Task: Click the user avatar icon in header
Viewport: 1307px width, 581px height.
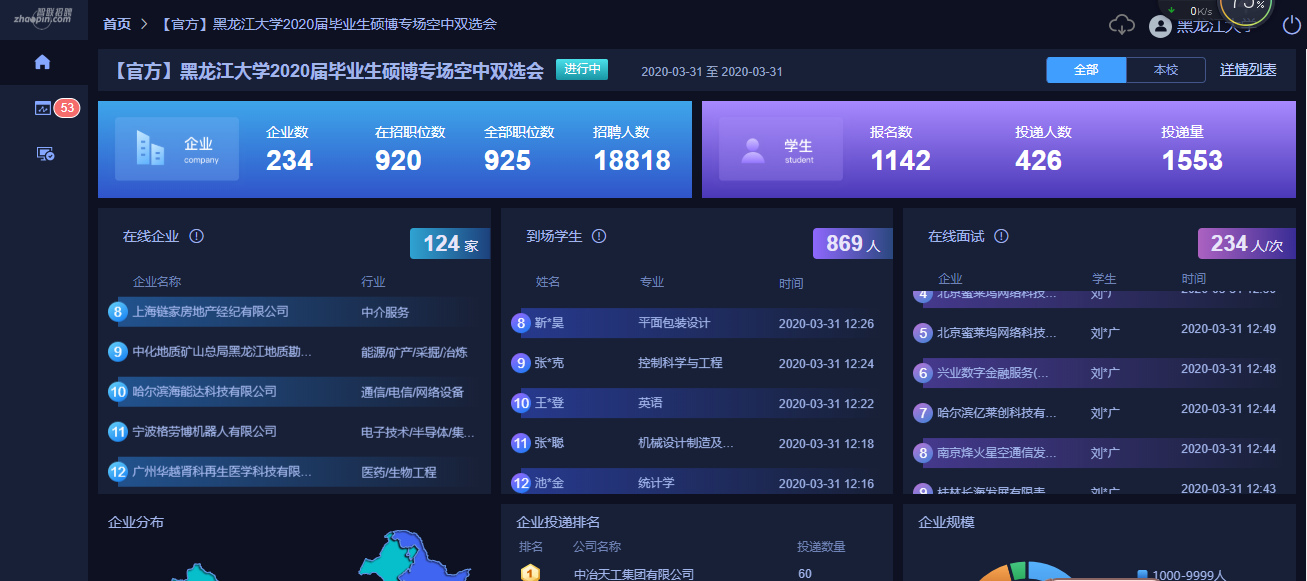Action: 1160,26
